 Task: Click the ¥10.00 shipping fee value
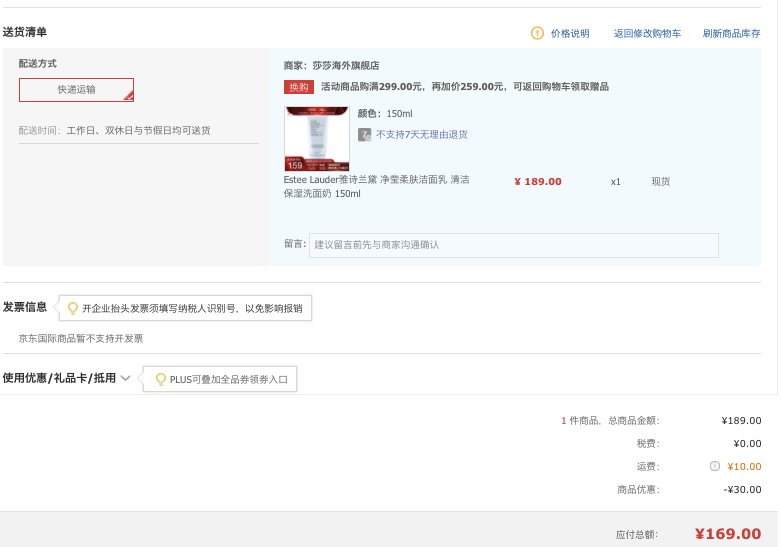(x=744, y=467)
